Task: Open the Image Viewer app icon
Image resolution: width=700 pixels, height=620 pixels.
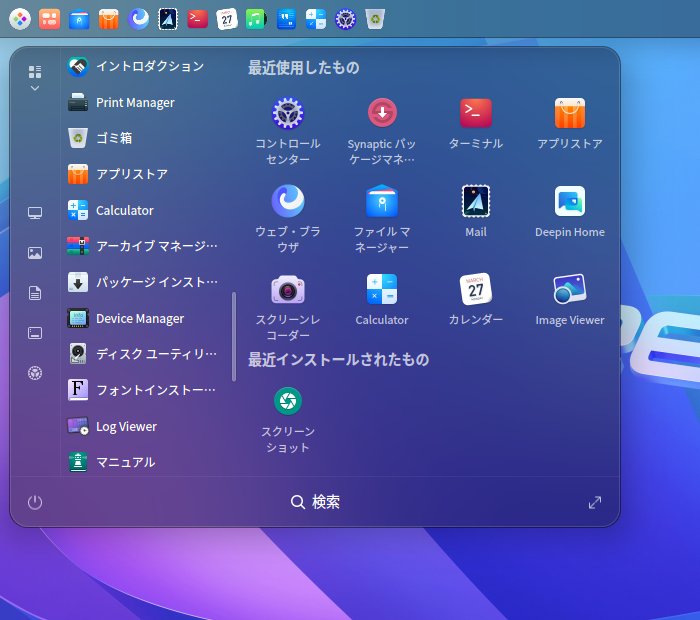Action: [569, 290]
